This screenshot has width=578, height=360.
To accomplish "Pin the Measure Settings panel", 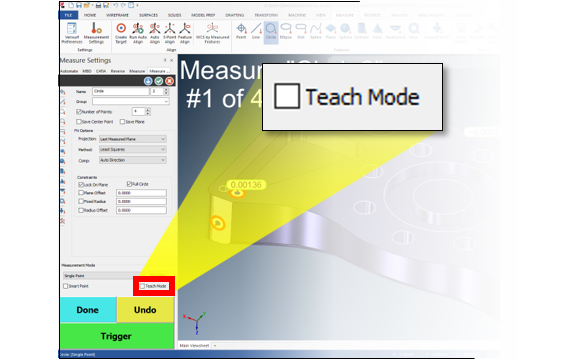I will 165,60.
